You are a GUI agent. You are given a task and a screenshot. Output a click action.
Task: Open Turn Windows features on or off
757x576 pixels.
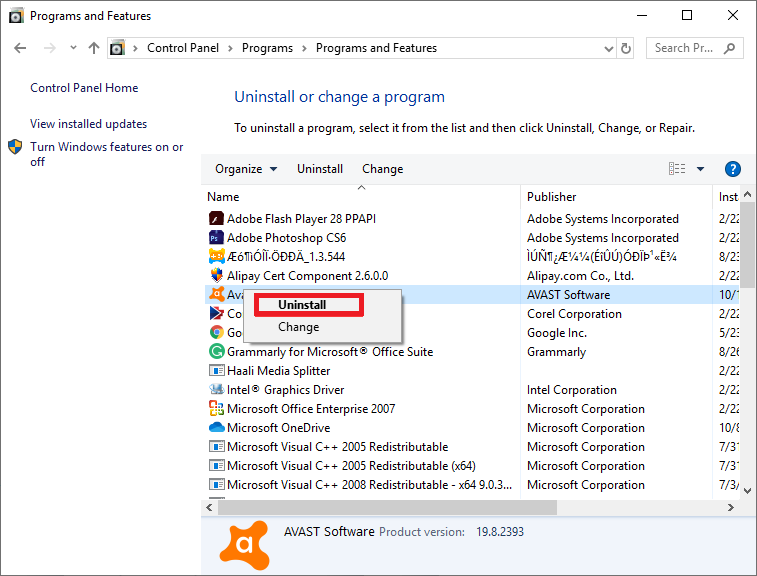(x=106, y=154)
